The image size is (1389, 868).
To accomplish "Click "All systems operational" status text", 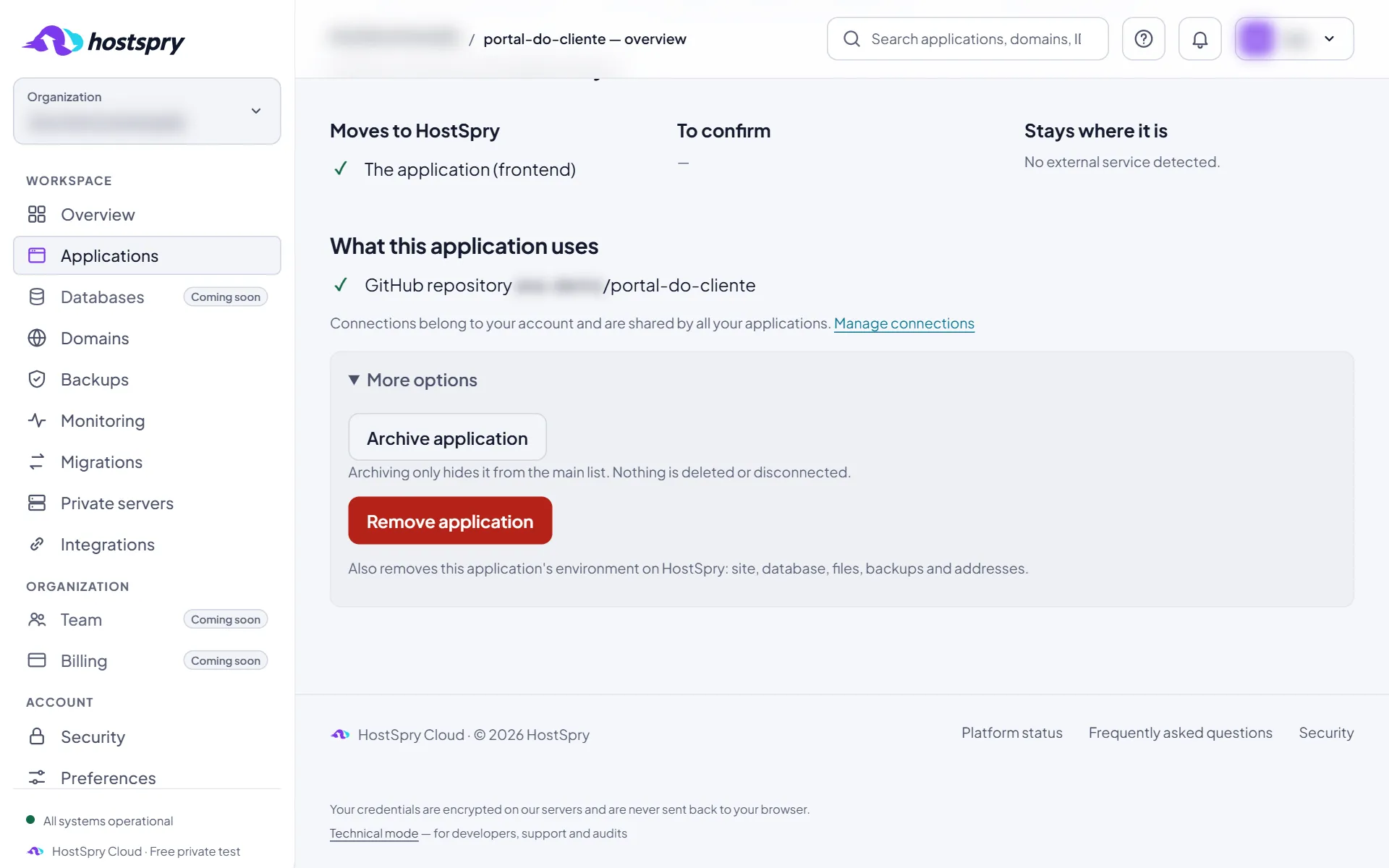I will point(108,821).
